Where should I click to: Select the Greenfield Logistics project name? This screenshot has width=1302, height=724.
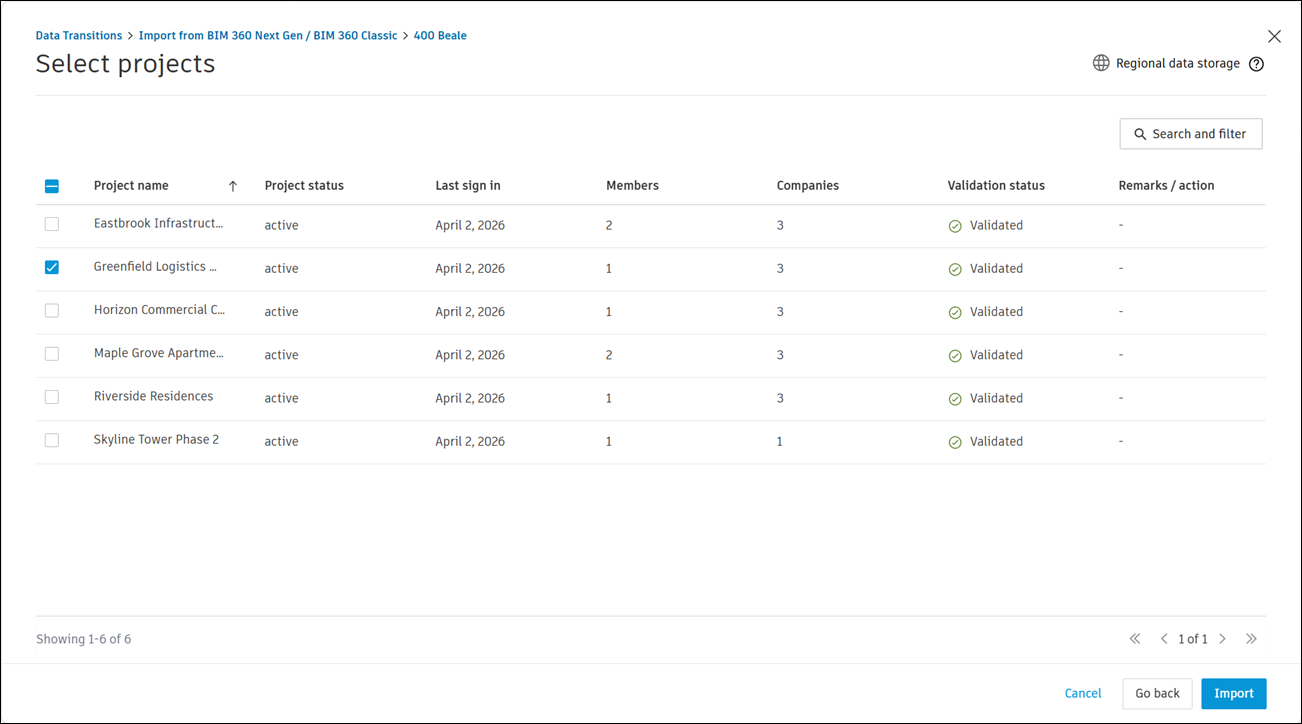(x=155, y=266)
